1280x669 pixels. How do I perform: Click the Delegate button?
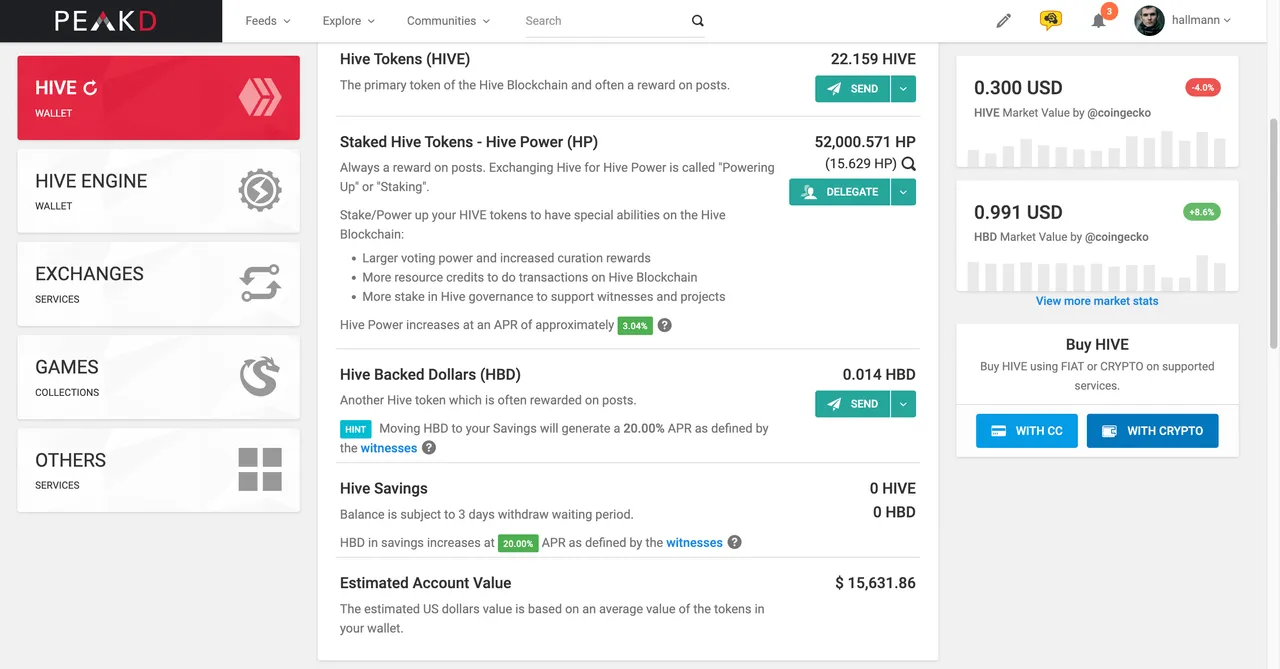[x=839, y=192]
